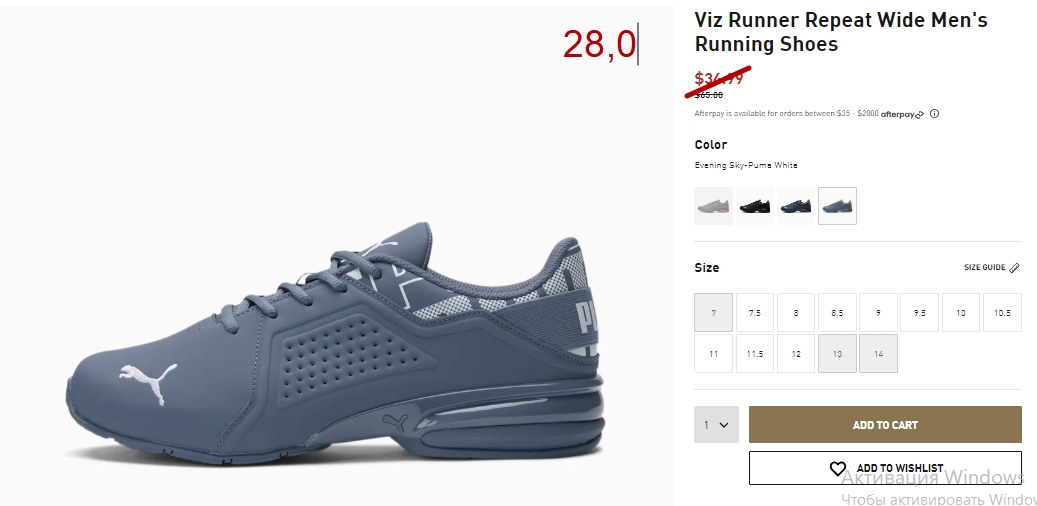Choose size 8.5

(x=837, y=313)
